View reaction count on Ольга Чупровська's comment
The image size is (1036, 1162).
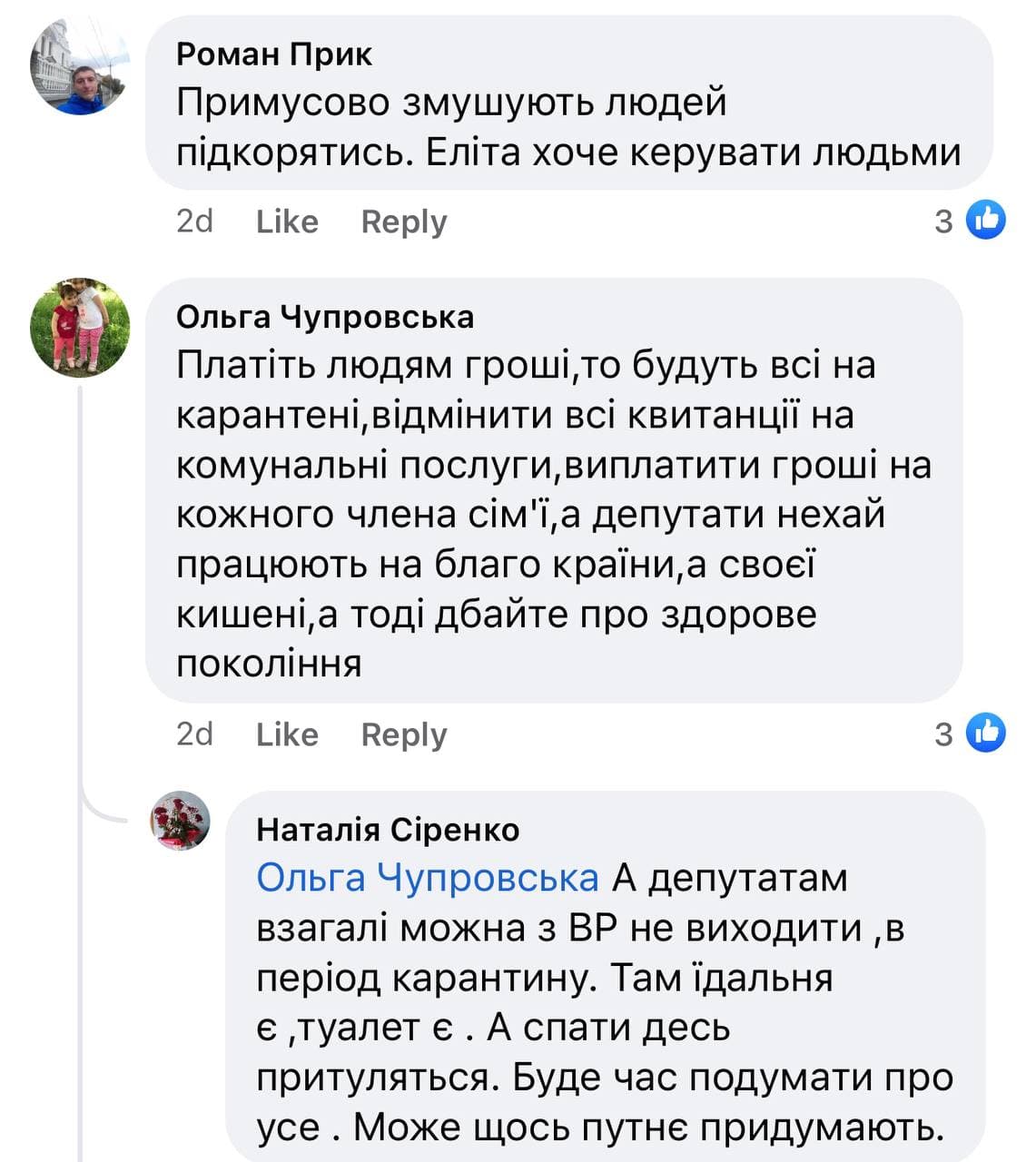(944, 734)
